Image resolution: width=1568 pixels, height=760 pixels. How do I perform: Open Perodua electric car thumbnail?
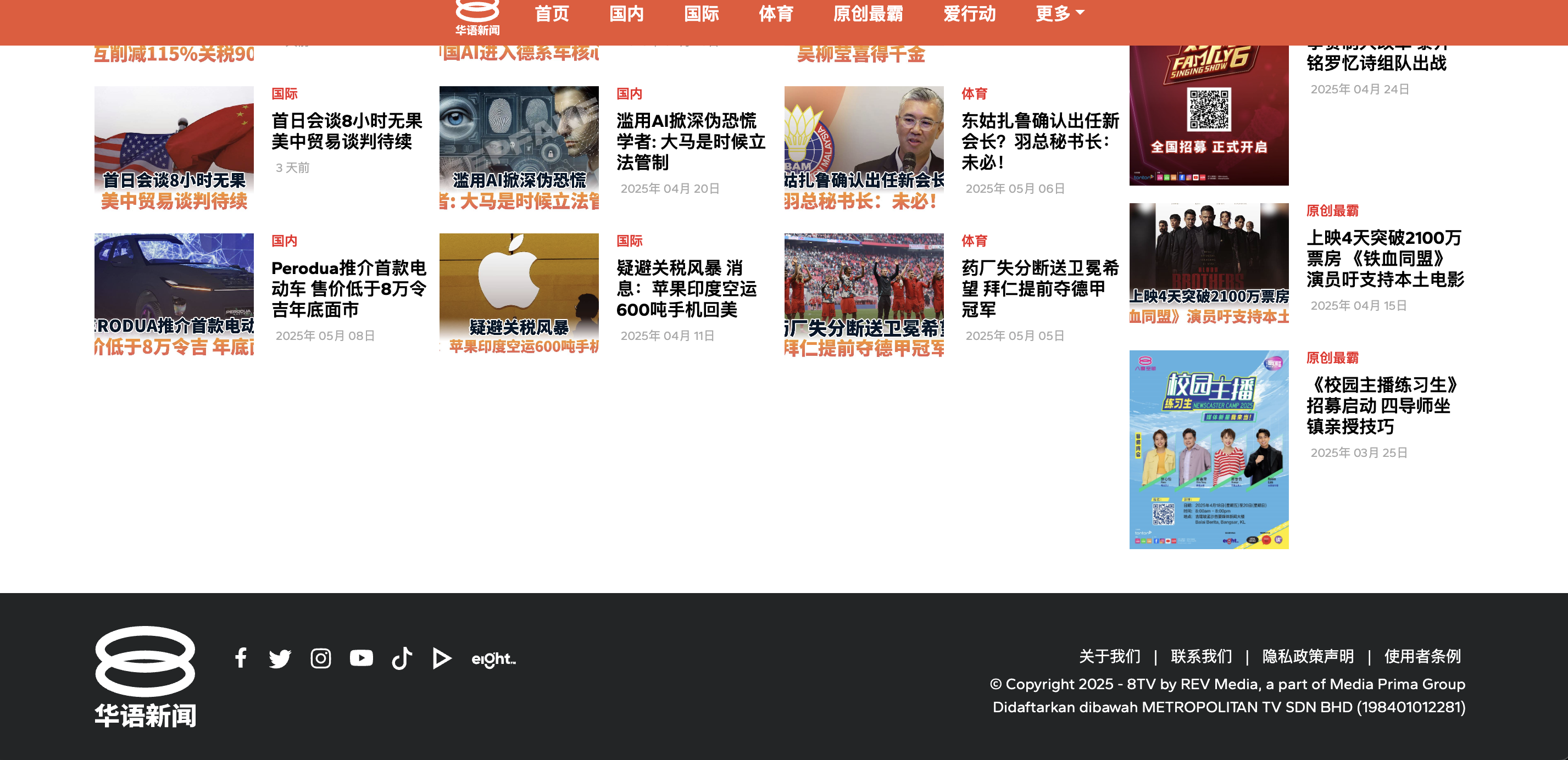pyautogui.click(x=174, y=295)
